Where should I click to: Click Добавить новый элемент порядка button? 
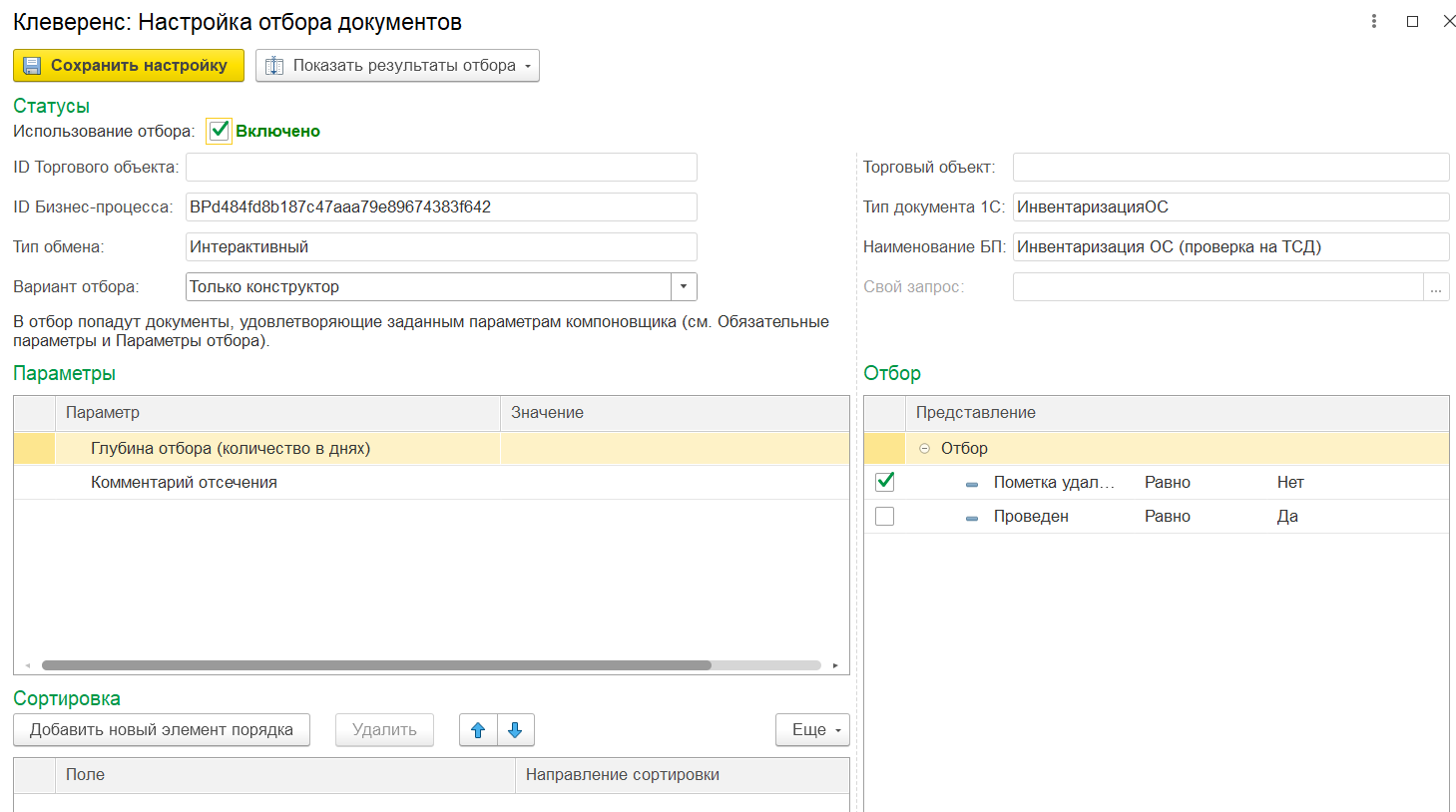click(x=162, y=730)
